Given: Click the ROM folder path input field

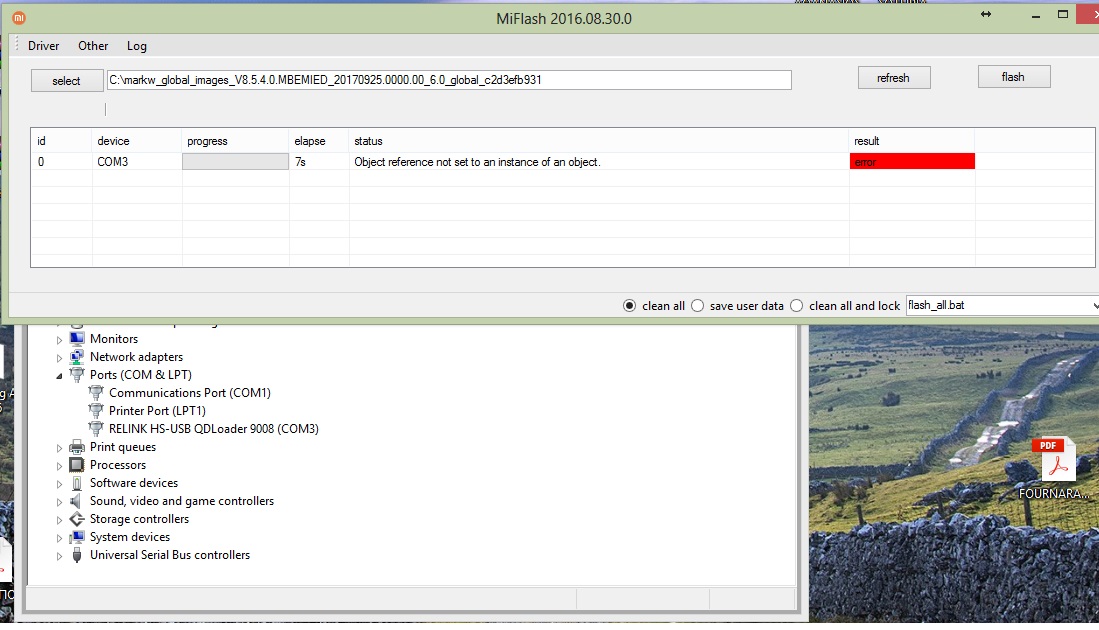Looking at the screenshot, I should coord(448,80).
